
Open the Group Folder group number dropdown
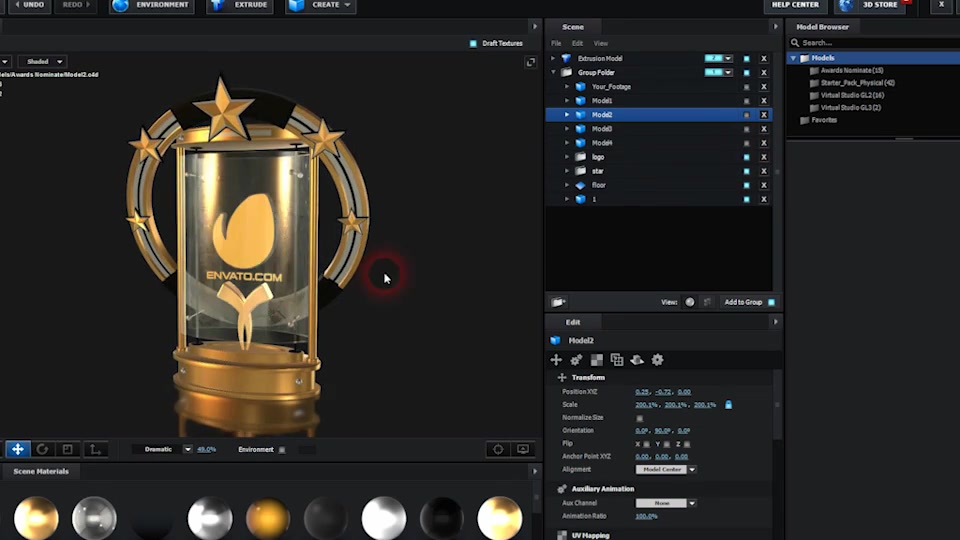[728, 73]
